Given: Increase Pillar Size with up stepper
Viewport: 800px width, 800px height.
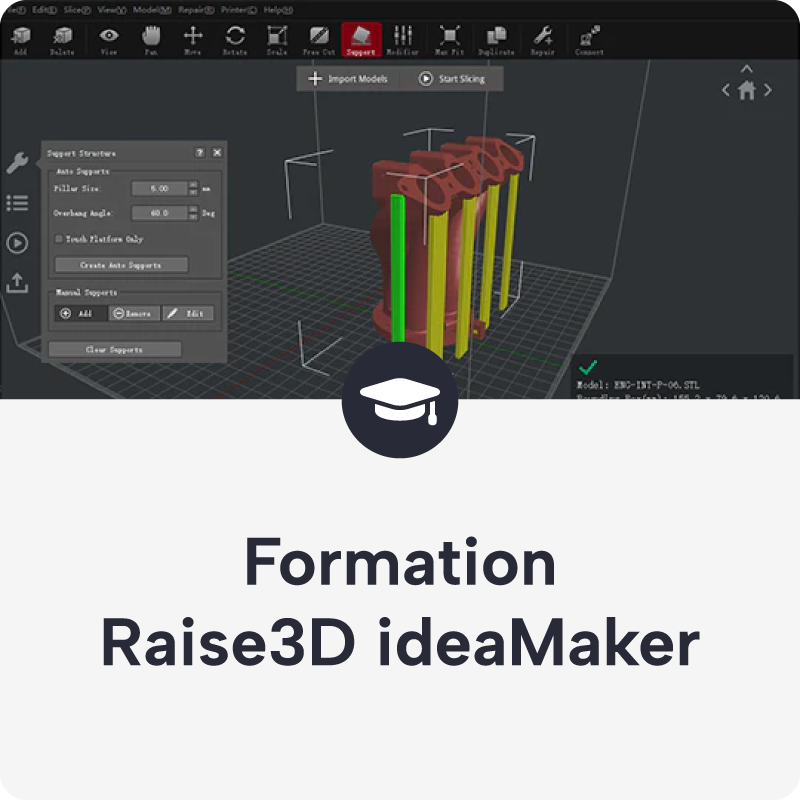Looking at the screenshot, I should click(193, 185).
